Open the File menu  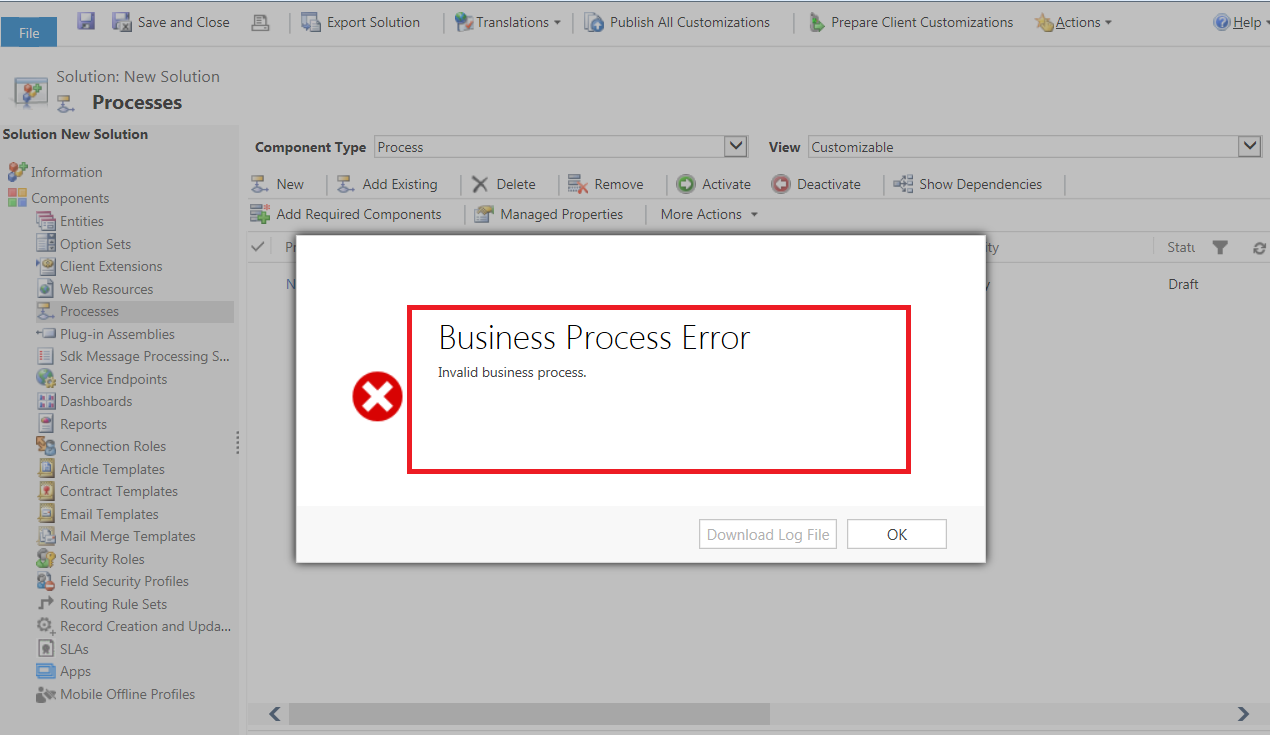pos(29,32)
